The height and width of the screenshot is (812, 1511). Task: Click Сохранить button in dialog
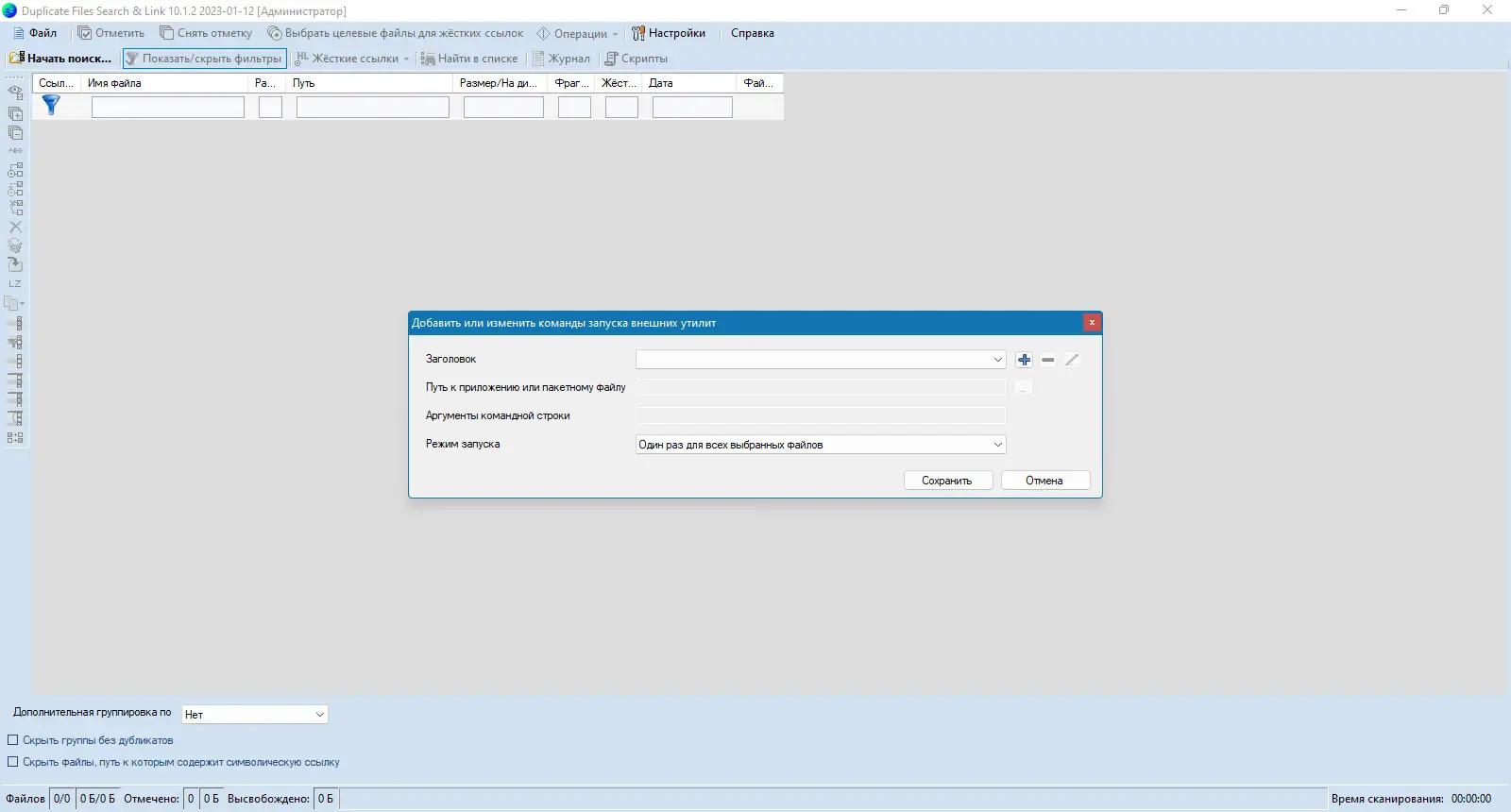(947, 481)
